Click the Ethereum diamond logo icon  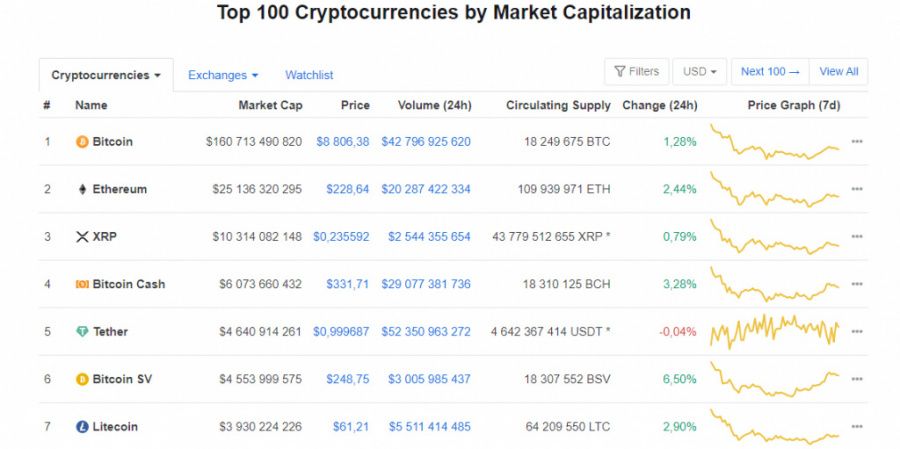82,189
